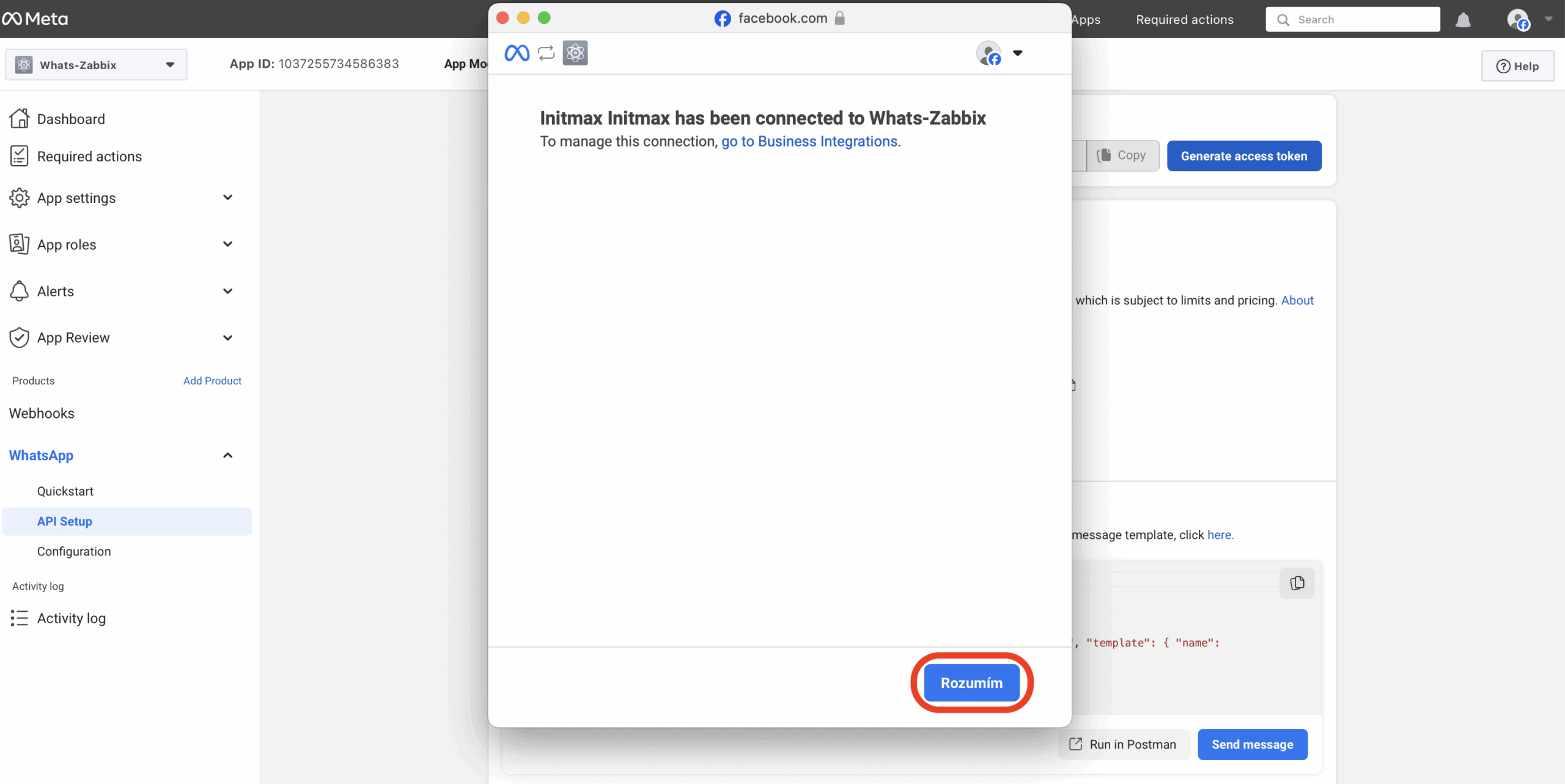Copy the code snippet using the clipboard icon
This screenshot has height=784, width=1565.
1297,583
